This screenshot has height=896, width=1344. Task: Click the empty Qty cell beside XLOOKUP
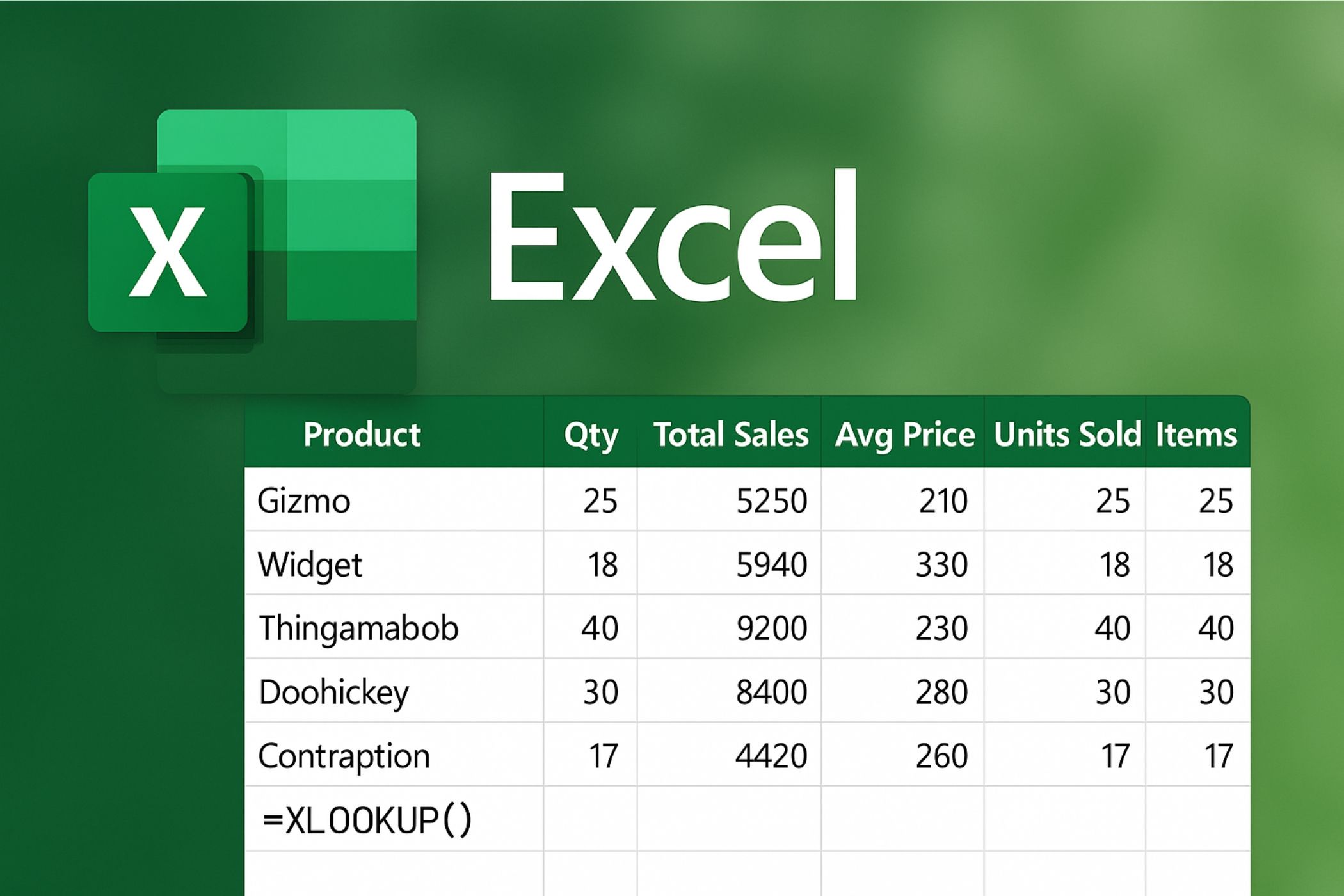tap(590, 819)
